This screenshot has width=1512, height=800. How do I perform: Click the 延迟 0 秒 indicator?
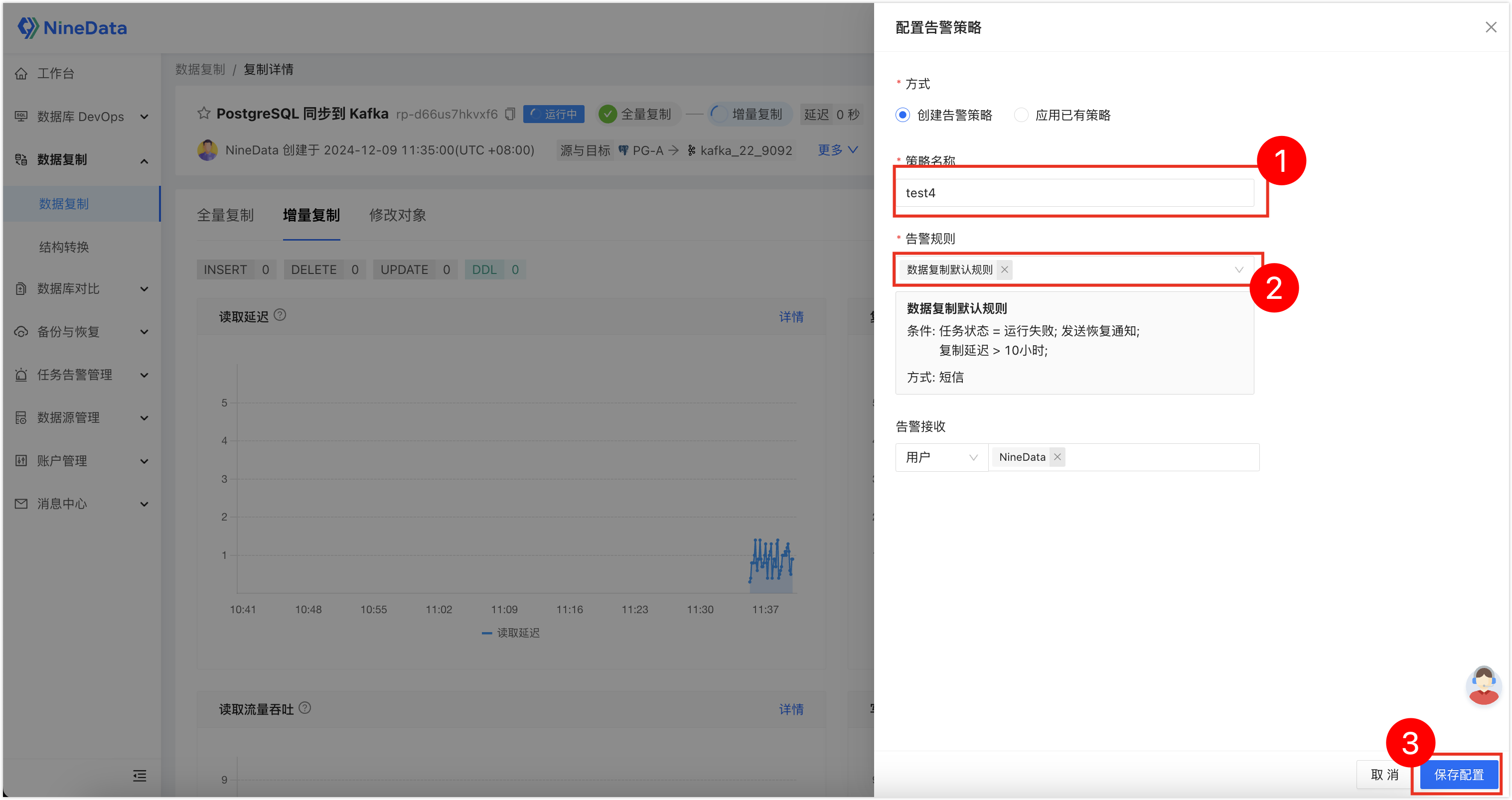point(832,114)
